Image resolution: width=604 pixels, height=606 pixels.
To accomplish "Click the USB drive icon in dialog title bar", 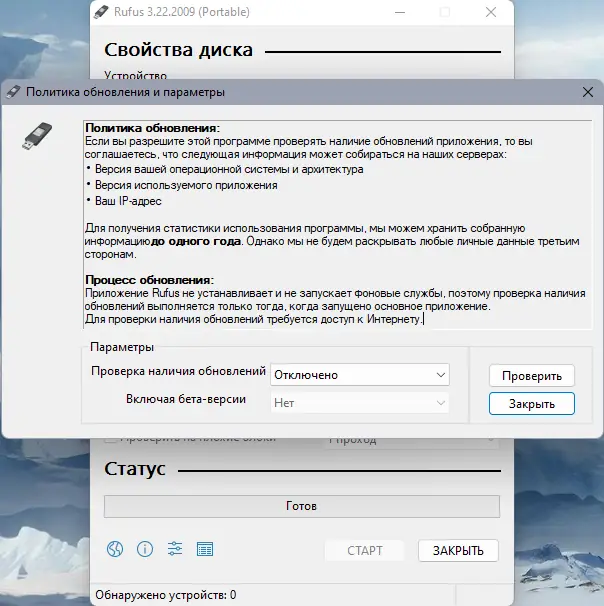I will (13, 92).
